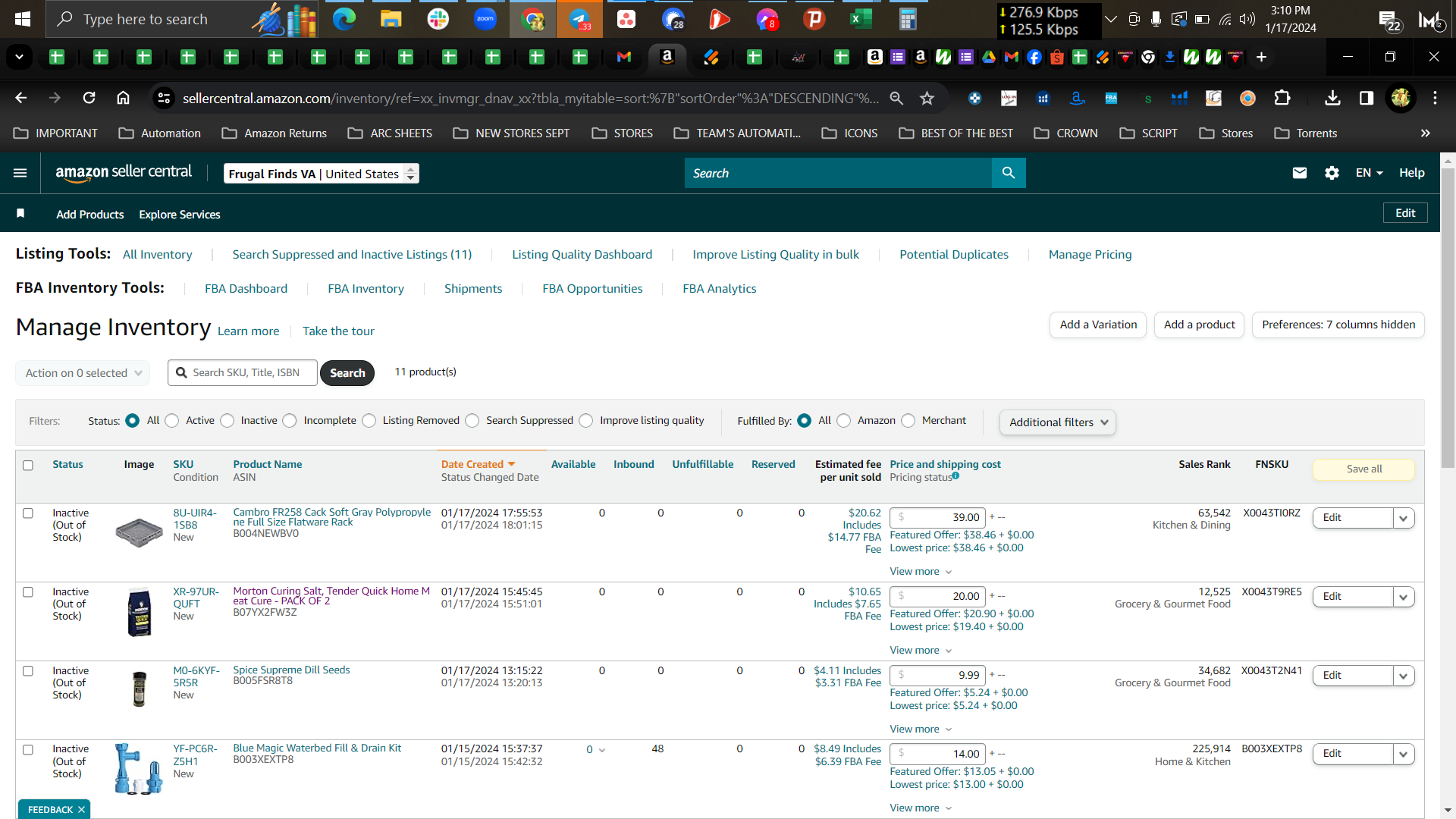Viewport: 1456px width, 819px height.
Task: Open Excel from the taskbar
Action: (861, 19)
